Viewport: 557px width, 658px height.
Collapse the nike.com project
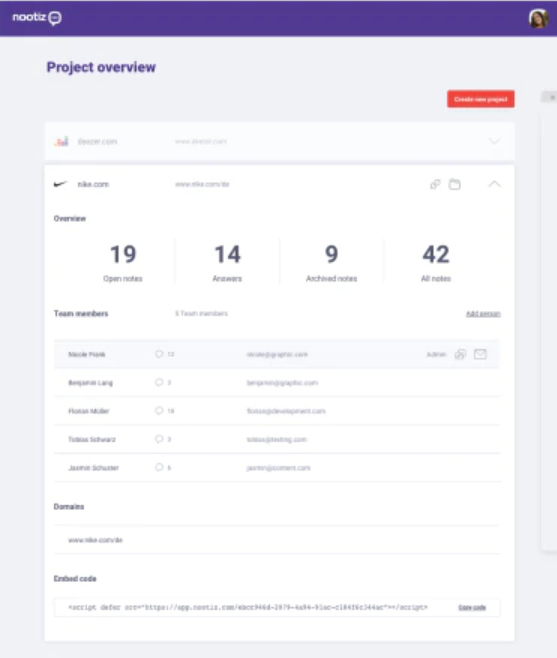point(494,184)
